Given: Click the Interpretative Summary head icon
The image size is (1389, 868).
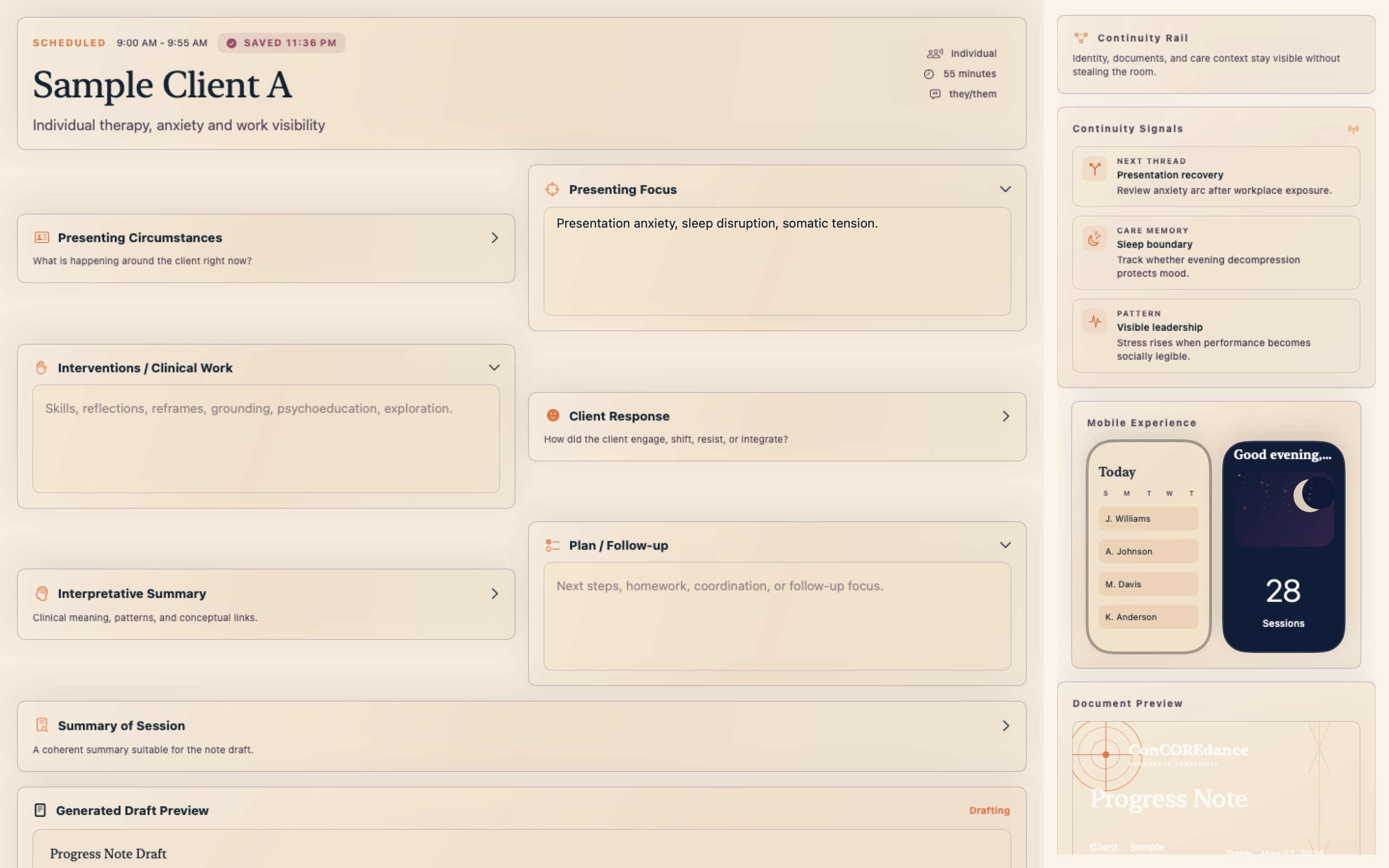Looking at the screenshot, I should click(41, 593).
